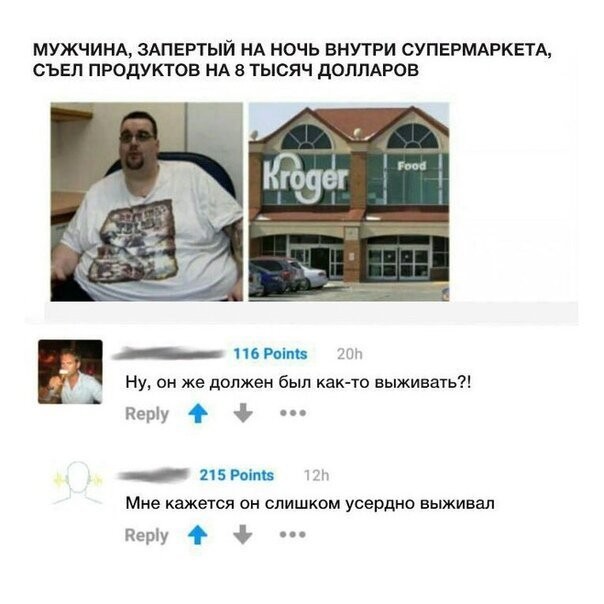Image resolution: width=604 pixels, height=604 pixels.
Task: Open the photo of man in white t-shirt
Action: click(x=147, y=202)
